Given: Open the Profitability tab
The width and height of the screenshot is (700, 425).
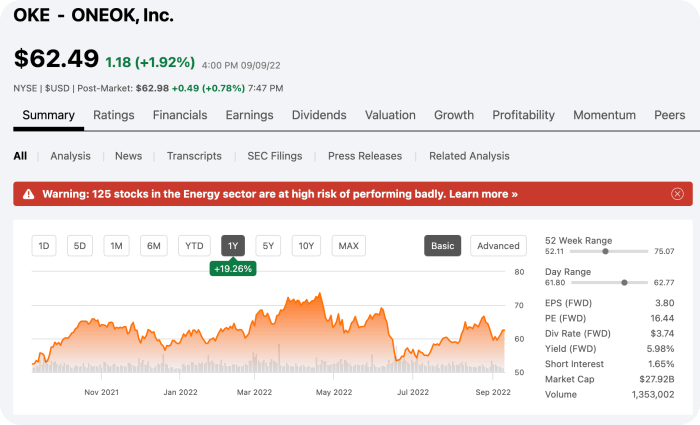Looking at the screenshot, I should (524, 115).
